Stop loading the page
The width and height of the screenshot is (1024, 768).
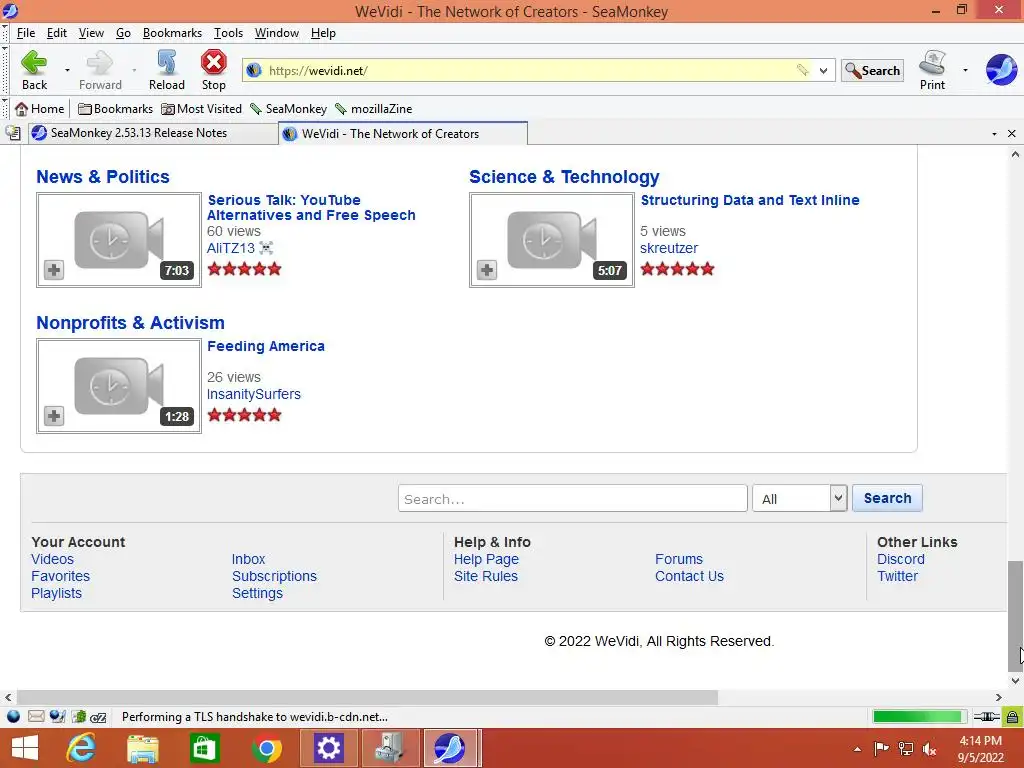tap(214, 70)
